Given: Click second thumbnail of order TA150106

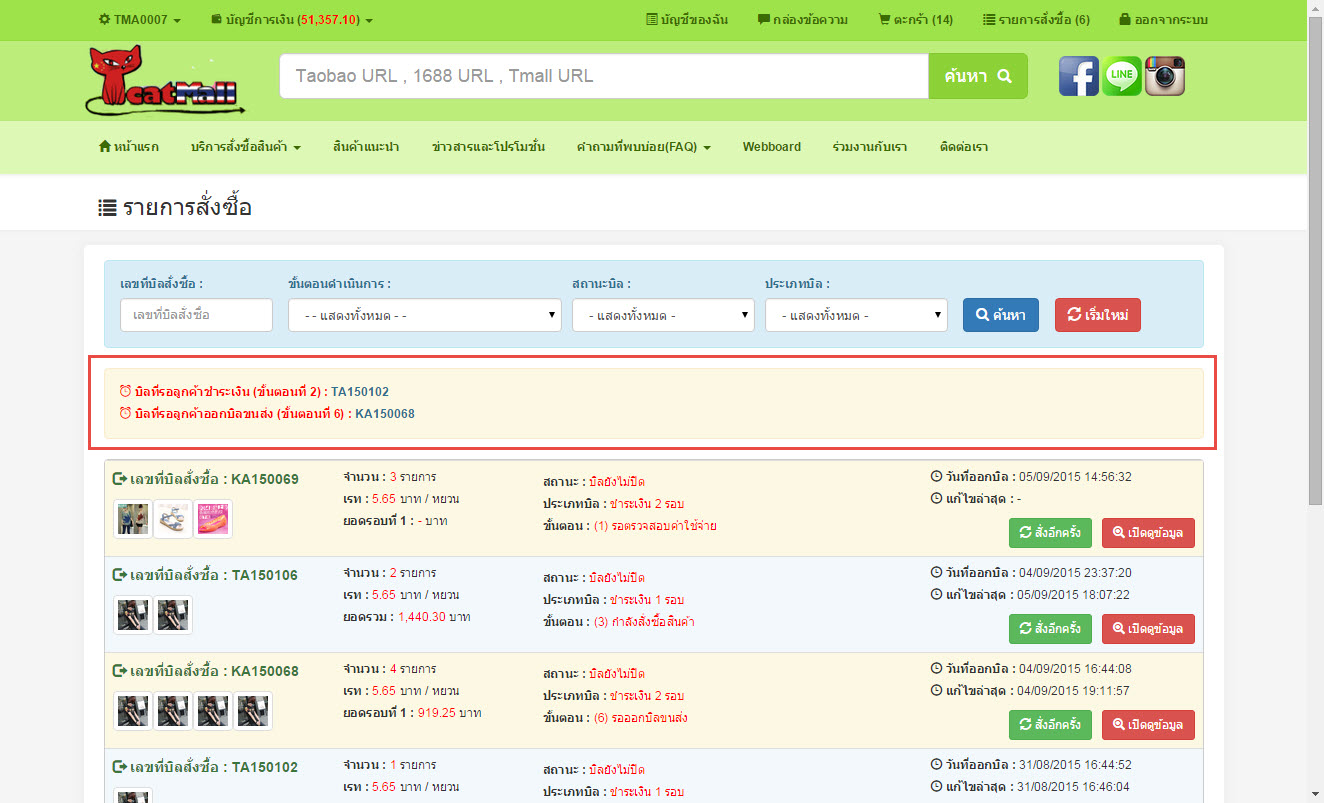Looking at the screenshot, I should [173, 615].
